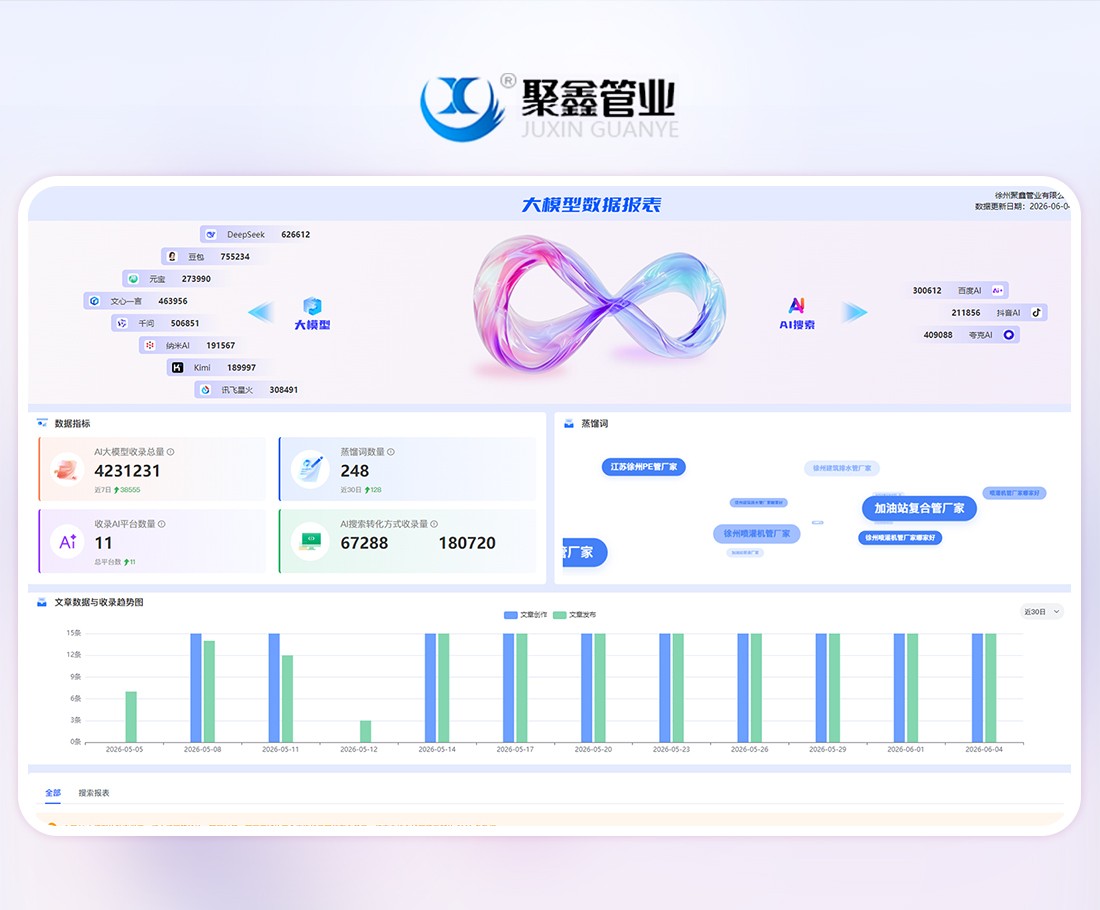Click the 文心一言 hexagon icon
Screen dimensions: 1100x910
[x=95, y=301]
